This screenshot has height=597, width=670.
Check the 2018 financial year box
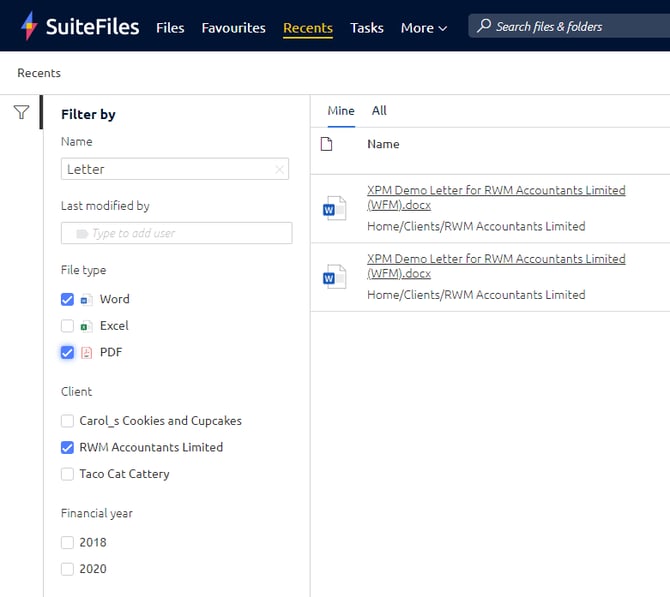pos(67,542)
